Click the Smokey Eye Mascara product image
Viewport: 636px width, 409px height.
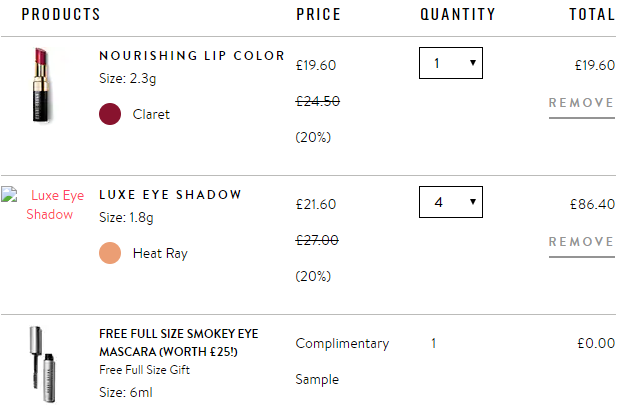(43, 364)
